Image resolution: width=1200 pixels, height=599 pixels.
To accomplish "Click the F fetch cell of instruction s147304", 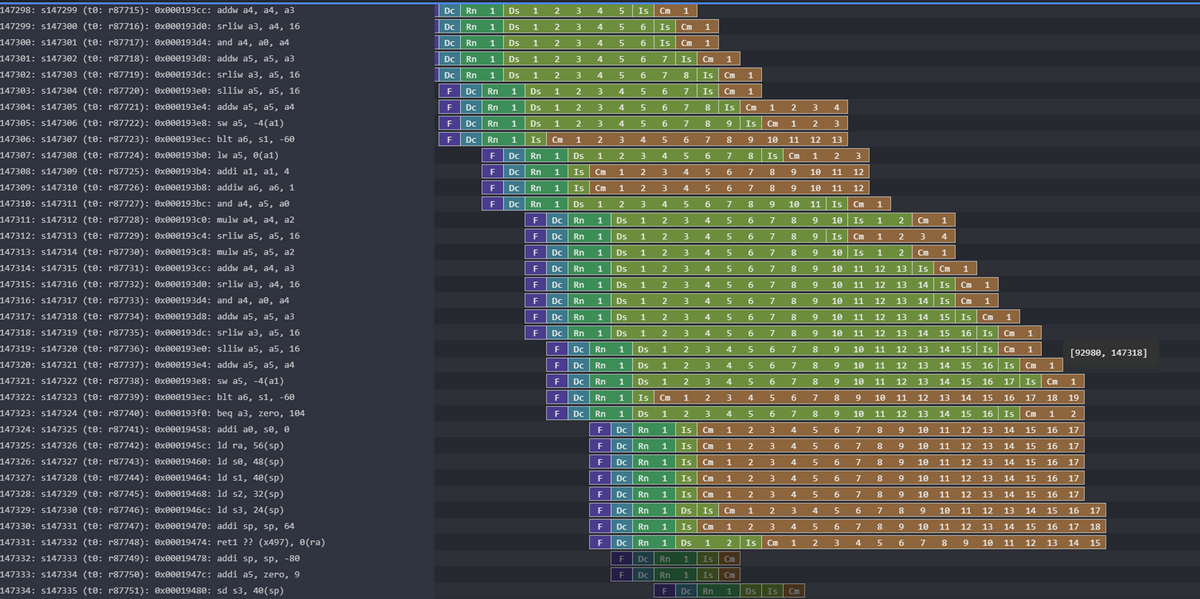I will (449, 90).
